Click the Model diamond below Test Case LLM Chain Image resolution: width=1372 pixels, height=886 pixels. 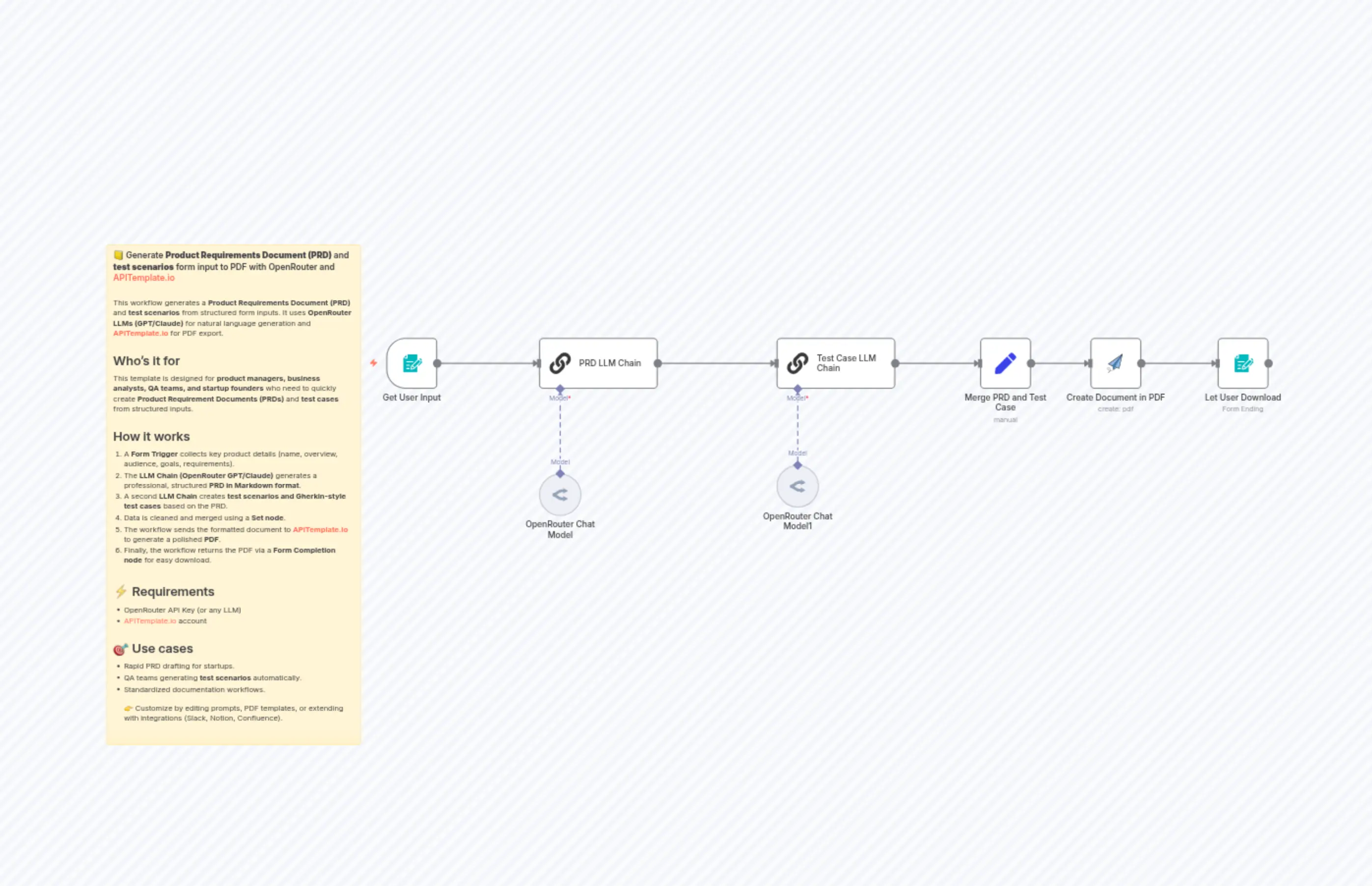point(797,389)
